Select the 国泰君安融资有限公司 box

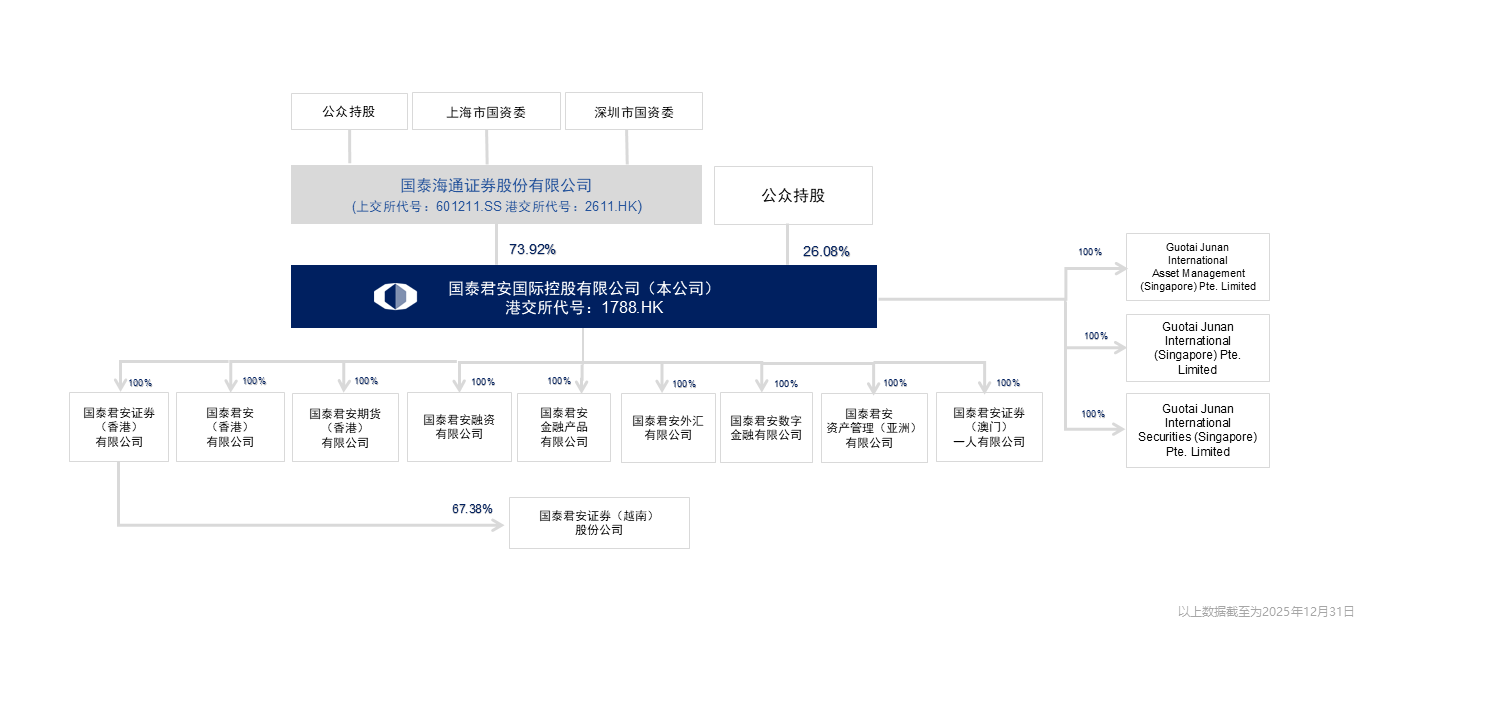click(x=459, y=427)
